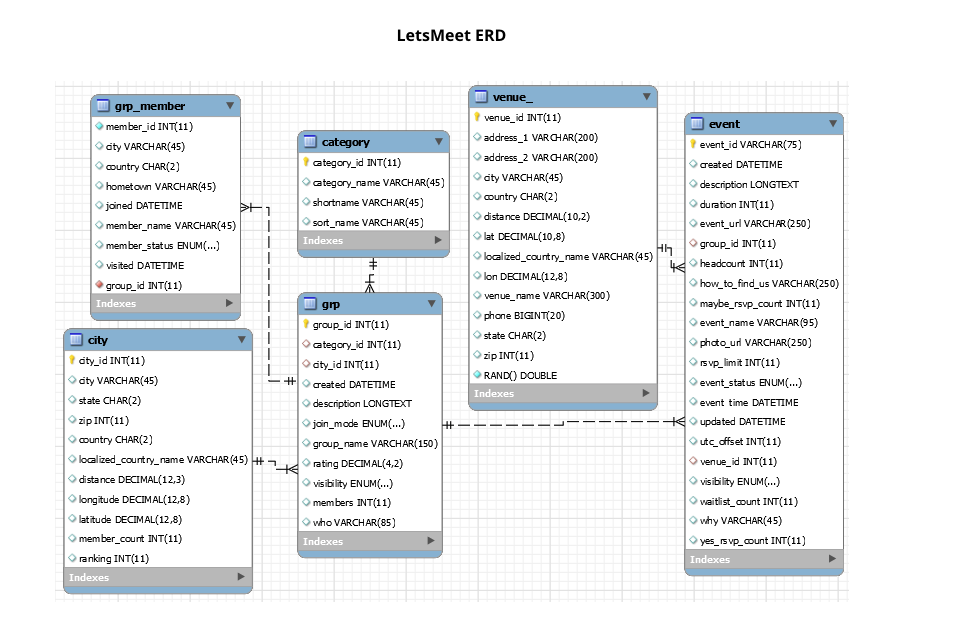The height and width of the screenshot is (630, 973).
Task: Click the table icon in the grp_member header
Action: click(104, 106)
